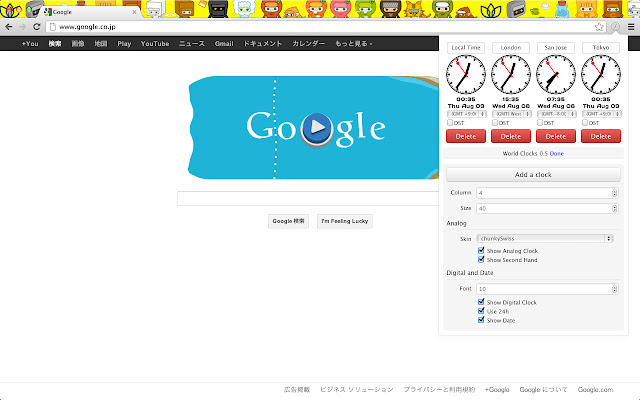640x400 pixels.
Task: Open ニュース in Google bar
Action: pos(192,44)
